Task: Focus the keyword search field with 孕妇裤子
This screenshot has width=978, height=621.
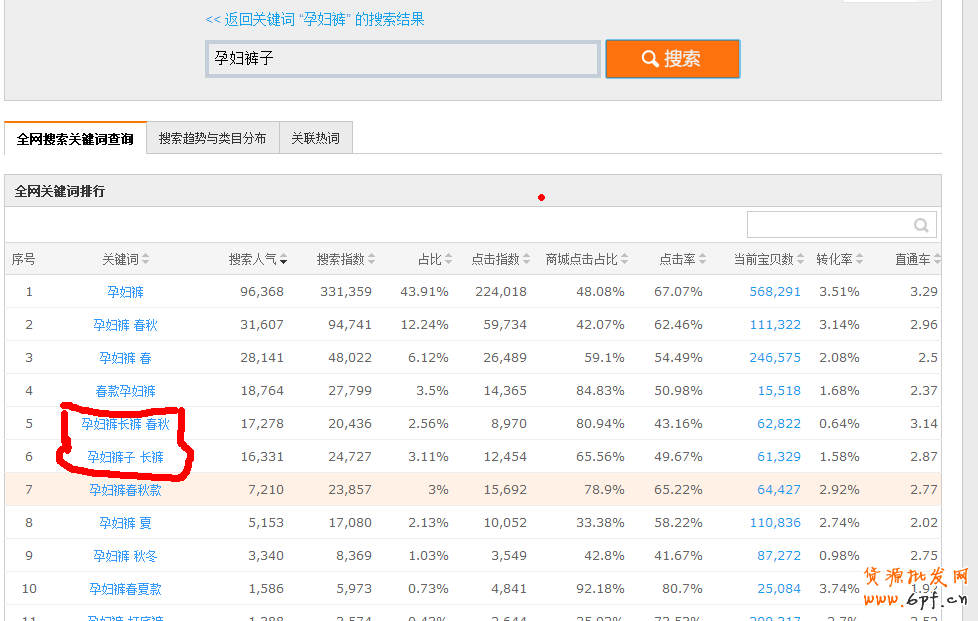Action: pos(402,59)
